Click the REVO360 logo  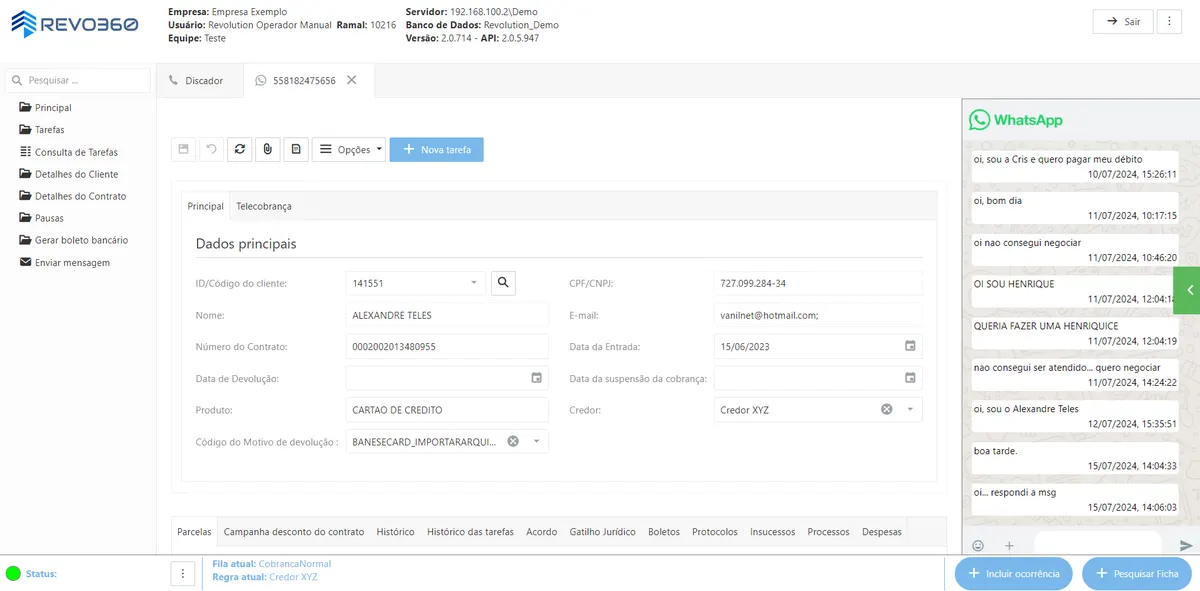[74, 23]
